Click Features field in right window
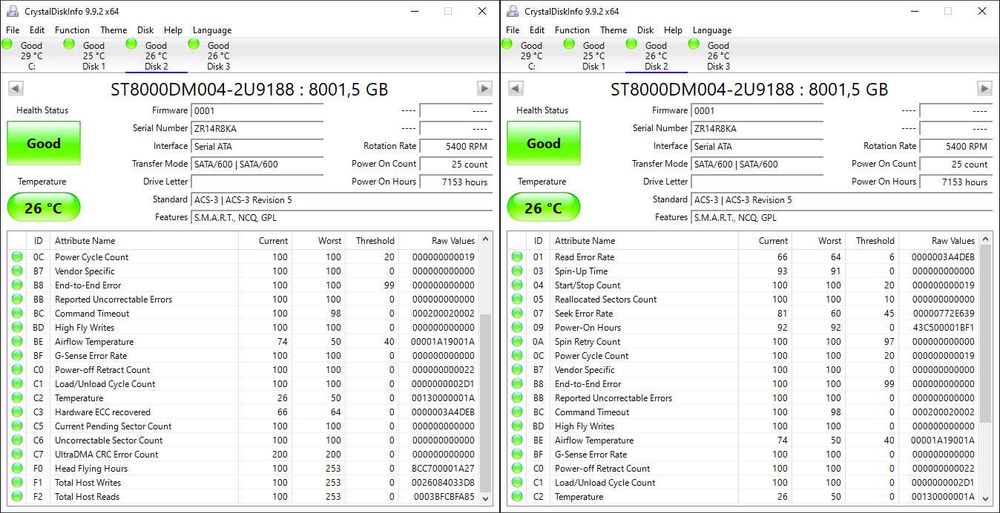This screenshot has width=1000, height=513. click(842, 218)
